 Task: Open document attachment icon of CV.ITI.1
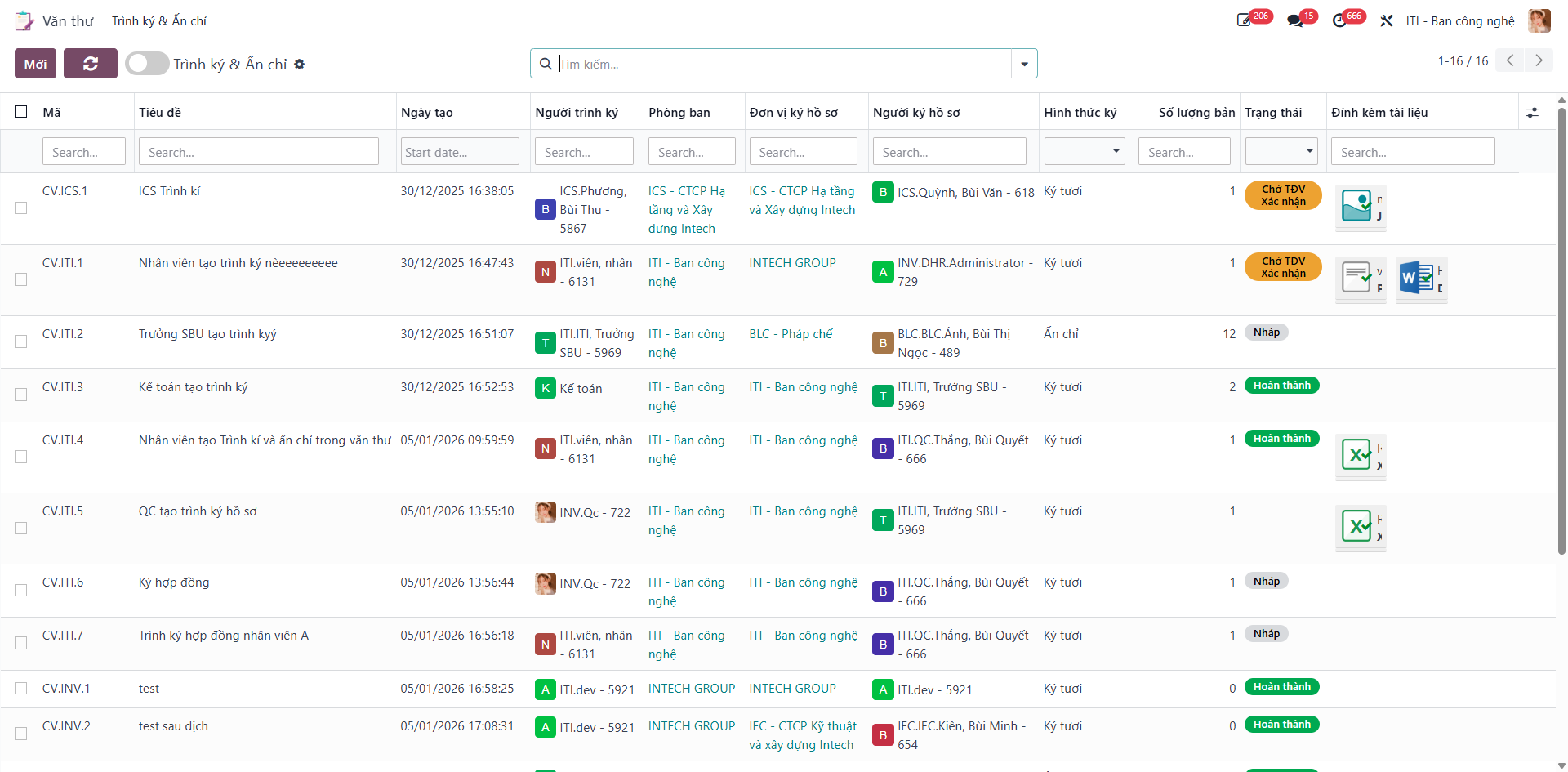[x=1357, y=278]
